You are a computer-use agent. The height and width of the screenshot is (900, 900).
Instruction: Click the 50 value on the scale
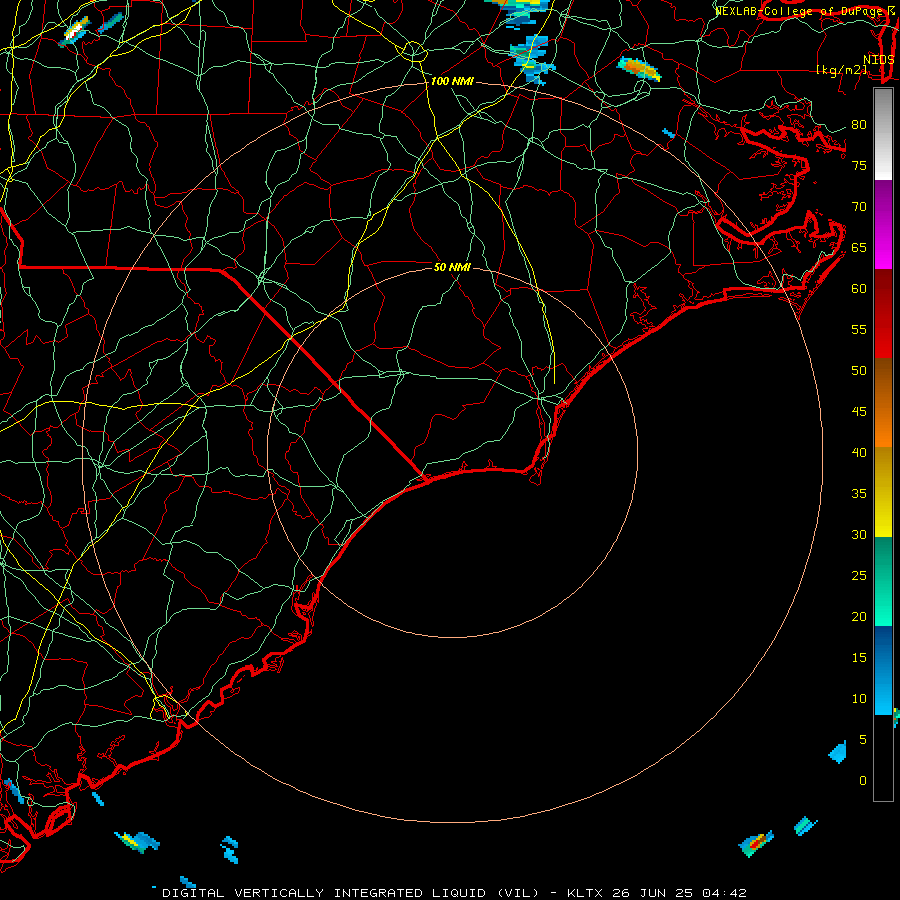pyautogui.click(x=859, y=371)
